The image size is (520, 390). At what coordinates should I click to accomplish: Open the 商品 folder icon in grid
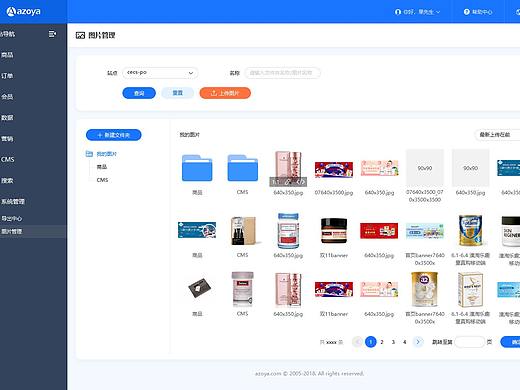pos(197,168)
